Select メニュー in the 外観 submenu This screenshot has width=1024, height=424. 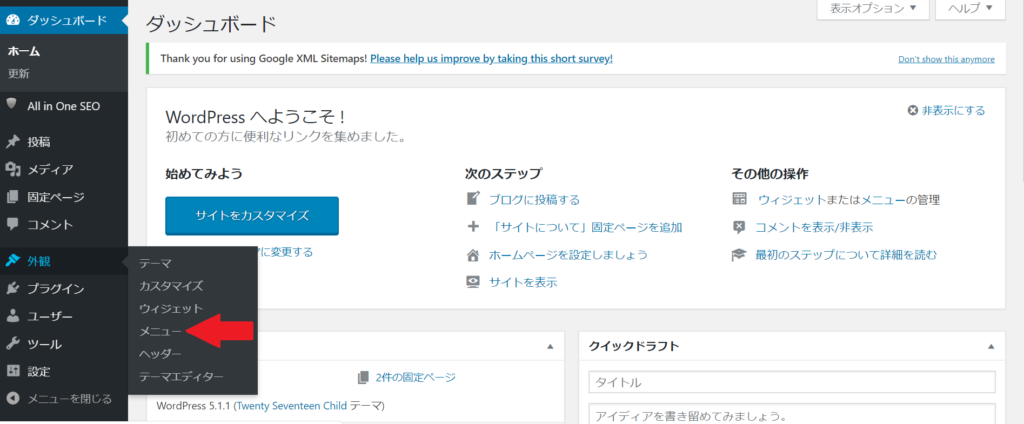click(160, 331)
